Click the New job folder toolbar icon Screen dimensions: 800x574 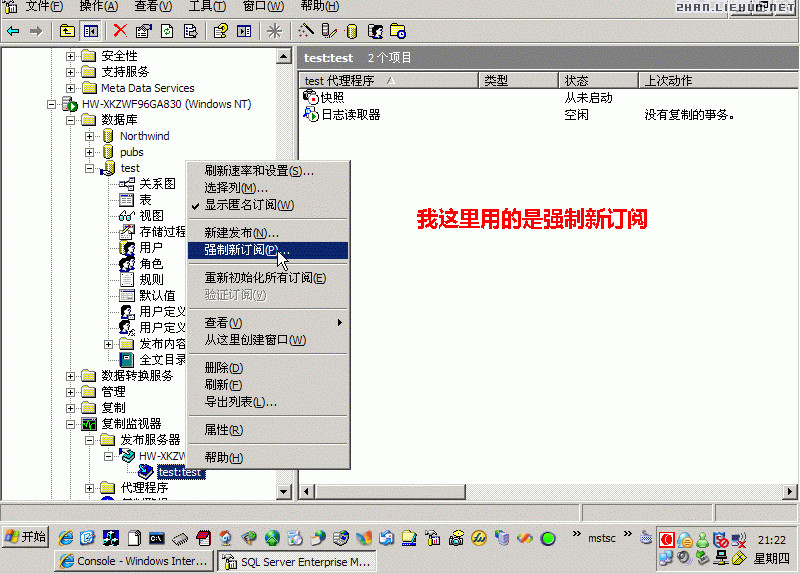(x=397, y=32)
